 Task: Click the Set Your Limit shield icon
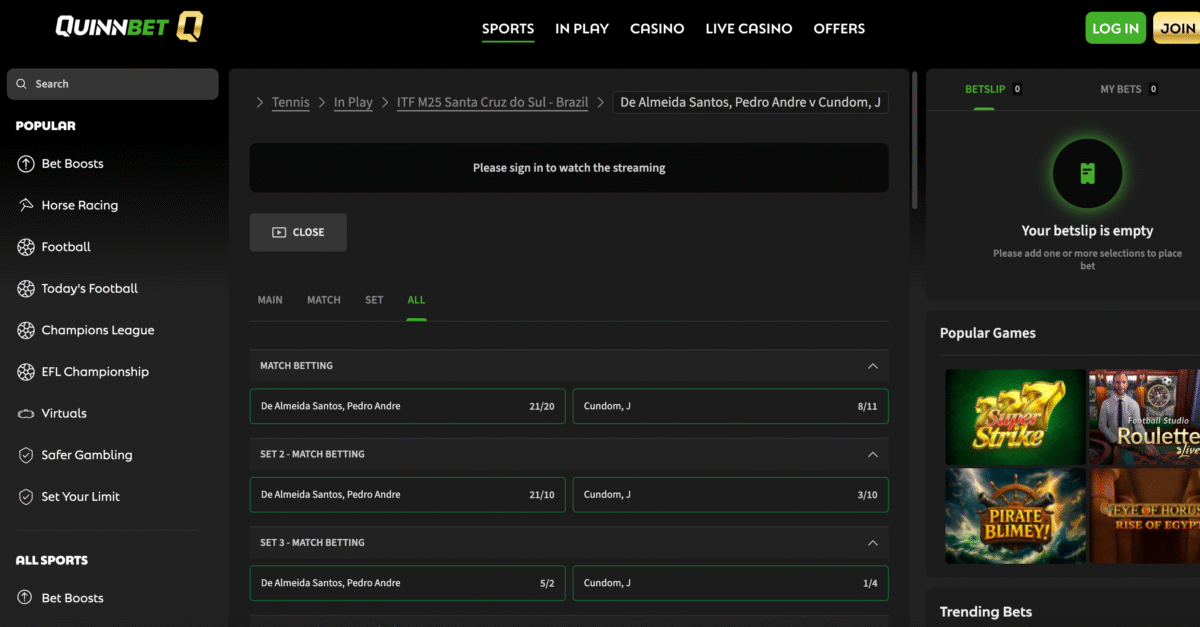26,497
